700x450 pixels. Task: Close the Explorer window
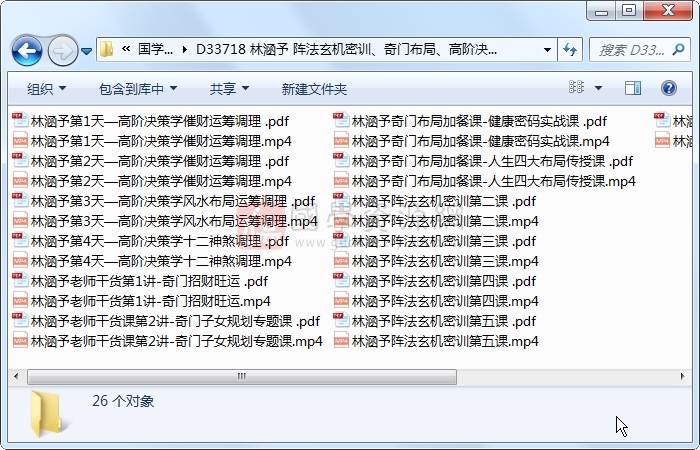(x=668, y=11)
